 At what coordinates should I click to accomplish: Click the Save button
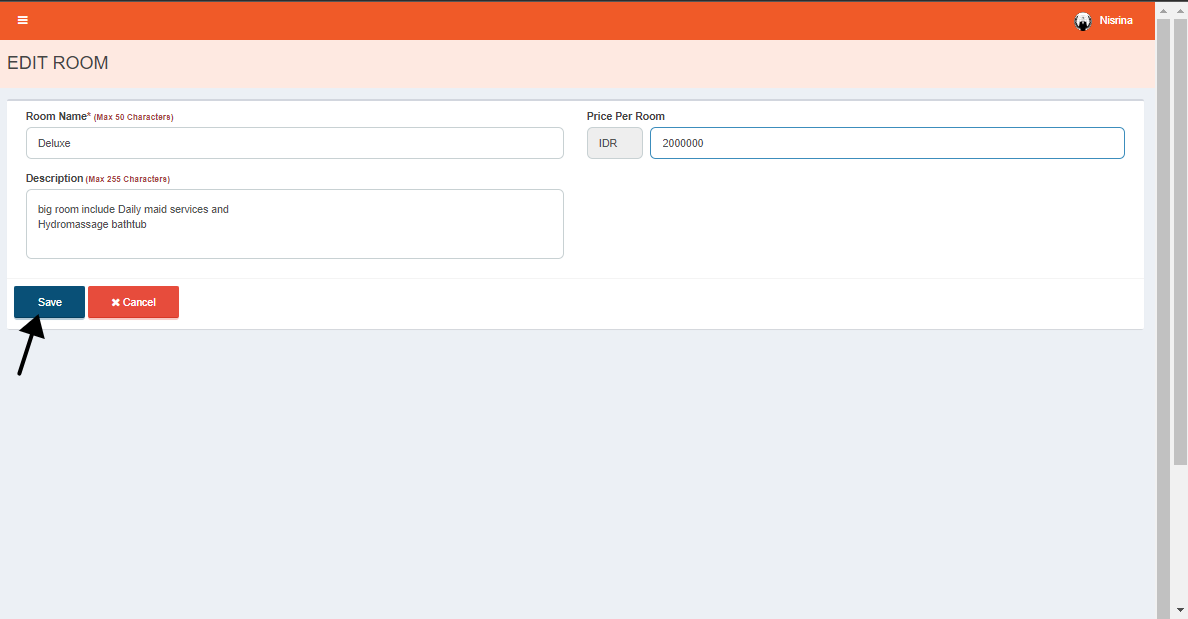pos(49,302)
